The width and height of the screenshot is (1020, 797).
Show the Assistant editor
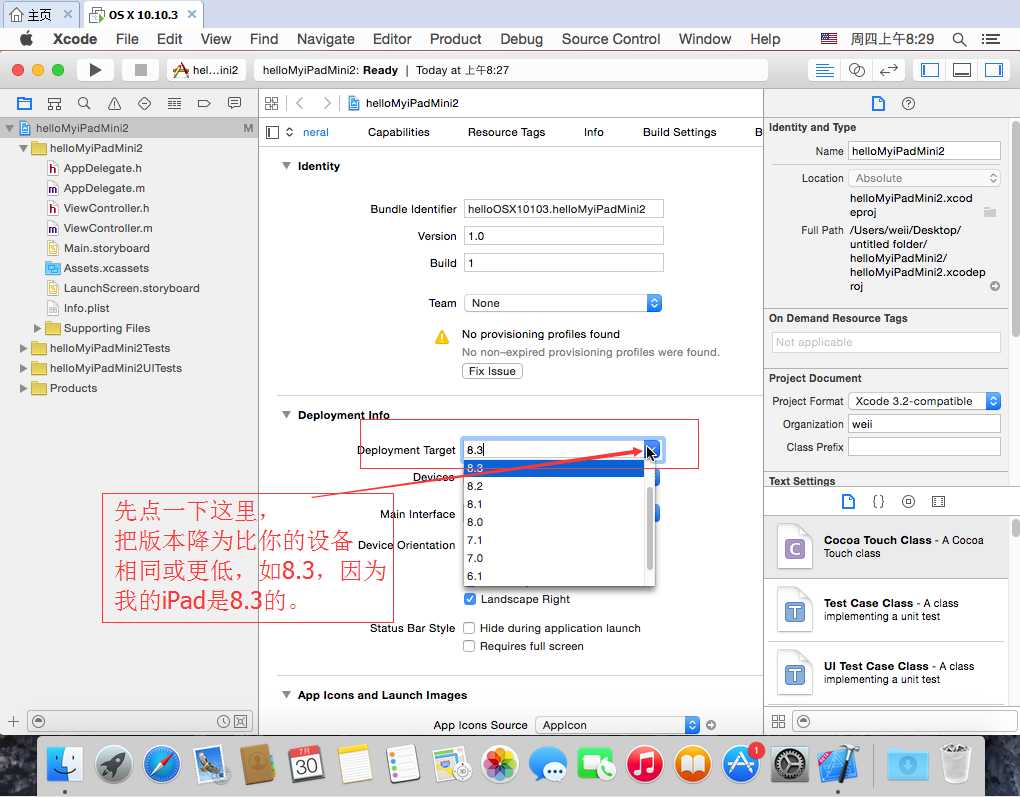point(857,70)
